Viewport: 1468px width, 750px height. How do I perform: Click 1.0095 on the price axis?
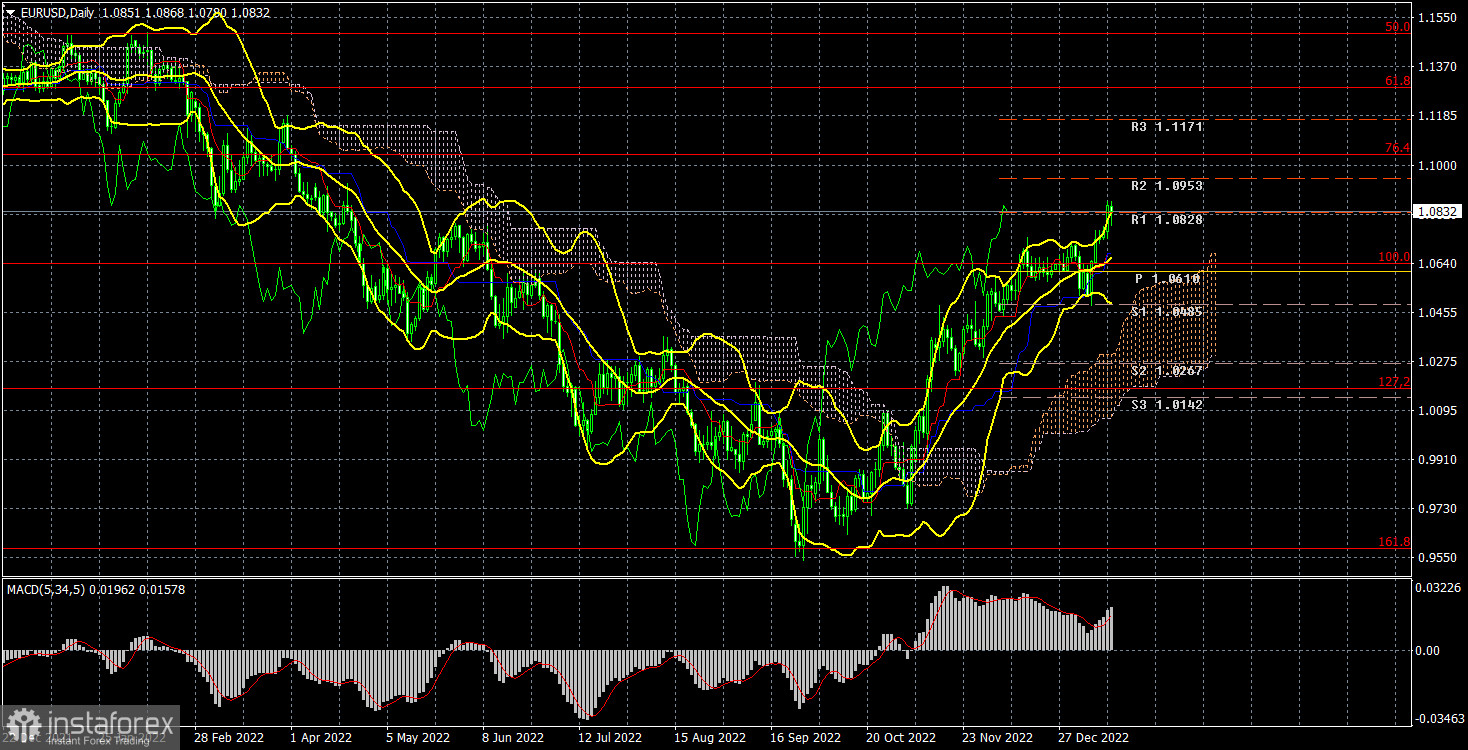pos(1439,411)
